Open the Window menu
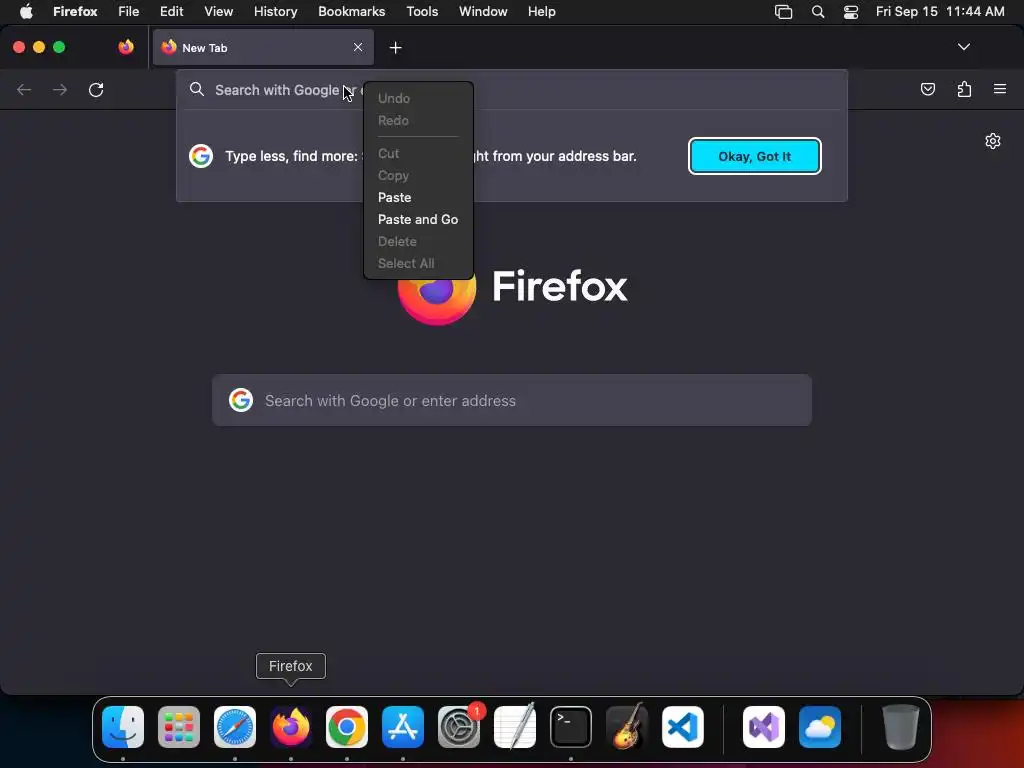Screen dimensions: 1024x768 point(483,11)
